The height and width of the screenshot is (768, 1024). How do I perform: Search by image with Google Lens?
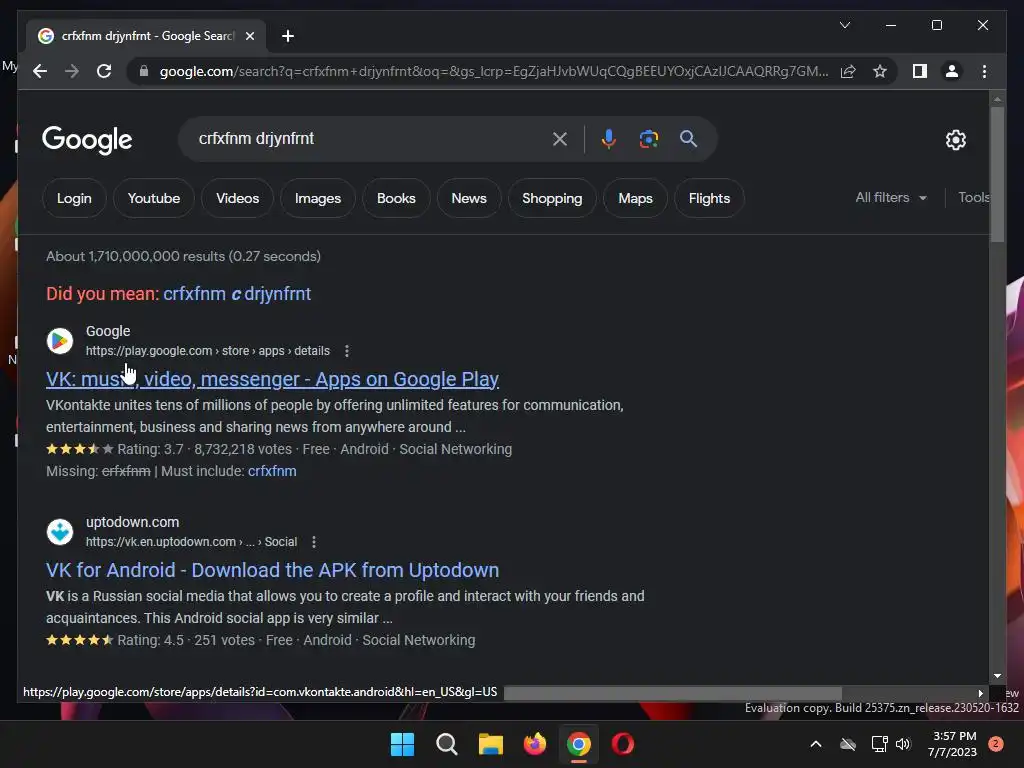coord(648,138)
